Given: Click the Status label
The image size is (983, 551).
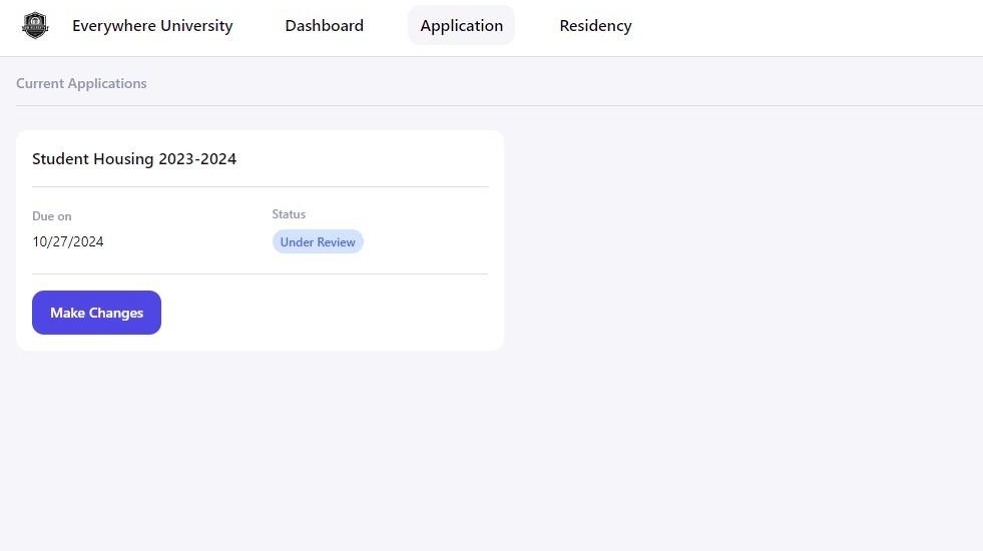Looking at the screenshot, I should [289, 214].
